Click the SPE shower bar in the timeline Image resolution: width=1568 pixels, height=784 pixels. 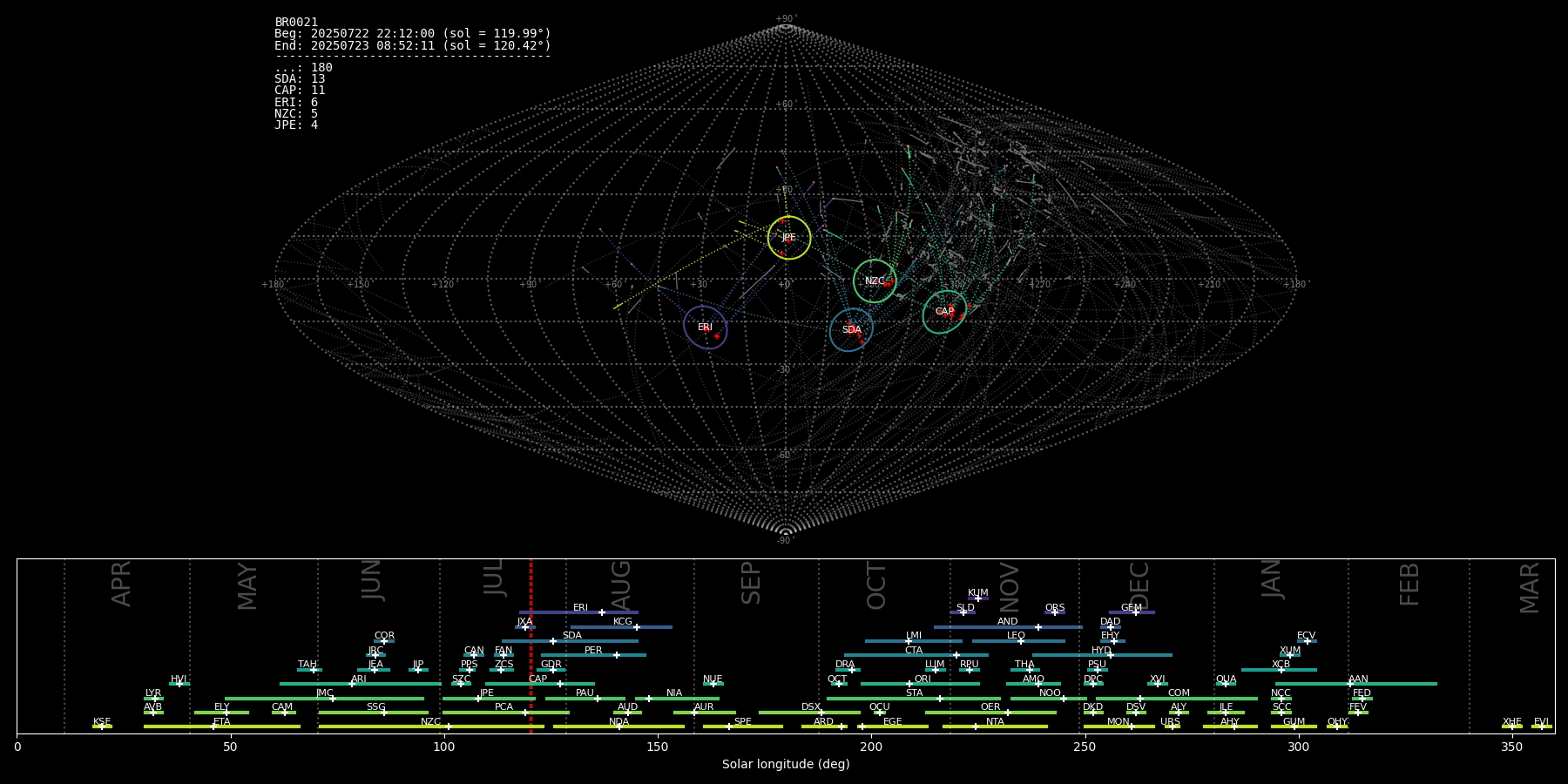pos(742,727)
